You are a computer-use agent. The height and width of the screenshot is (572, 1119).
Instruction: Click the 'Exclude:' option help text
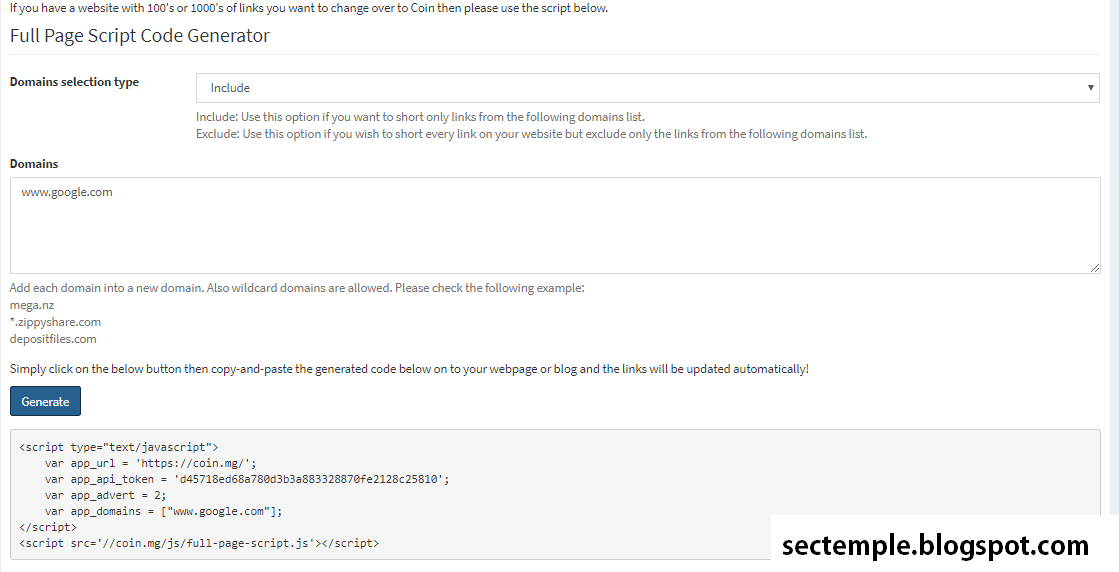pos(532,134)
